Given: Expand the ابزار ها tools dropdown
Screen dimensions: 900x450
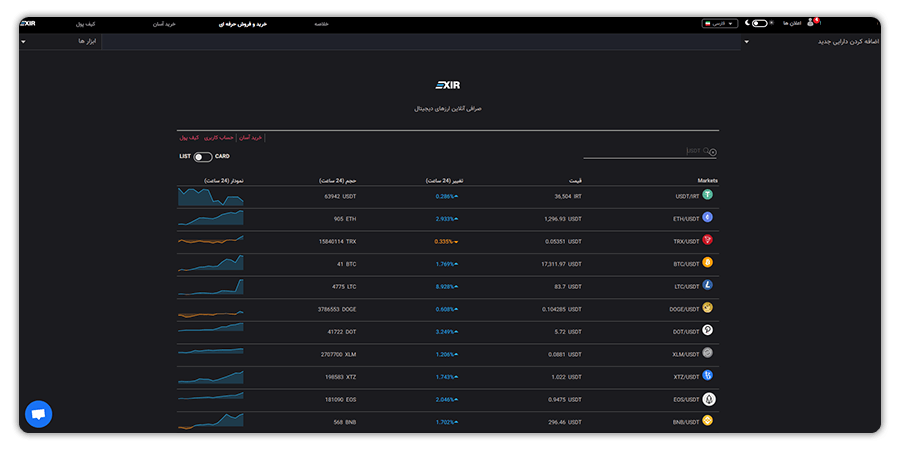Looking at the screenshot, I should point(60,41).
